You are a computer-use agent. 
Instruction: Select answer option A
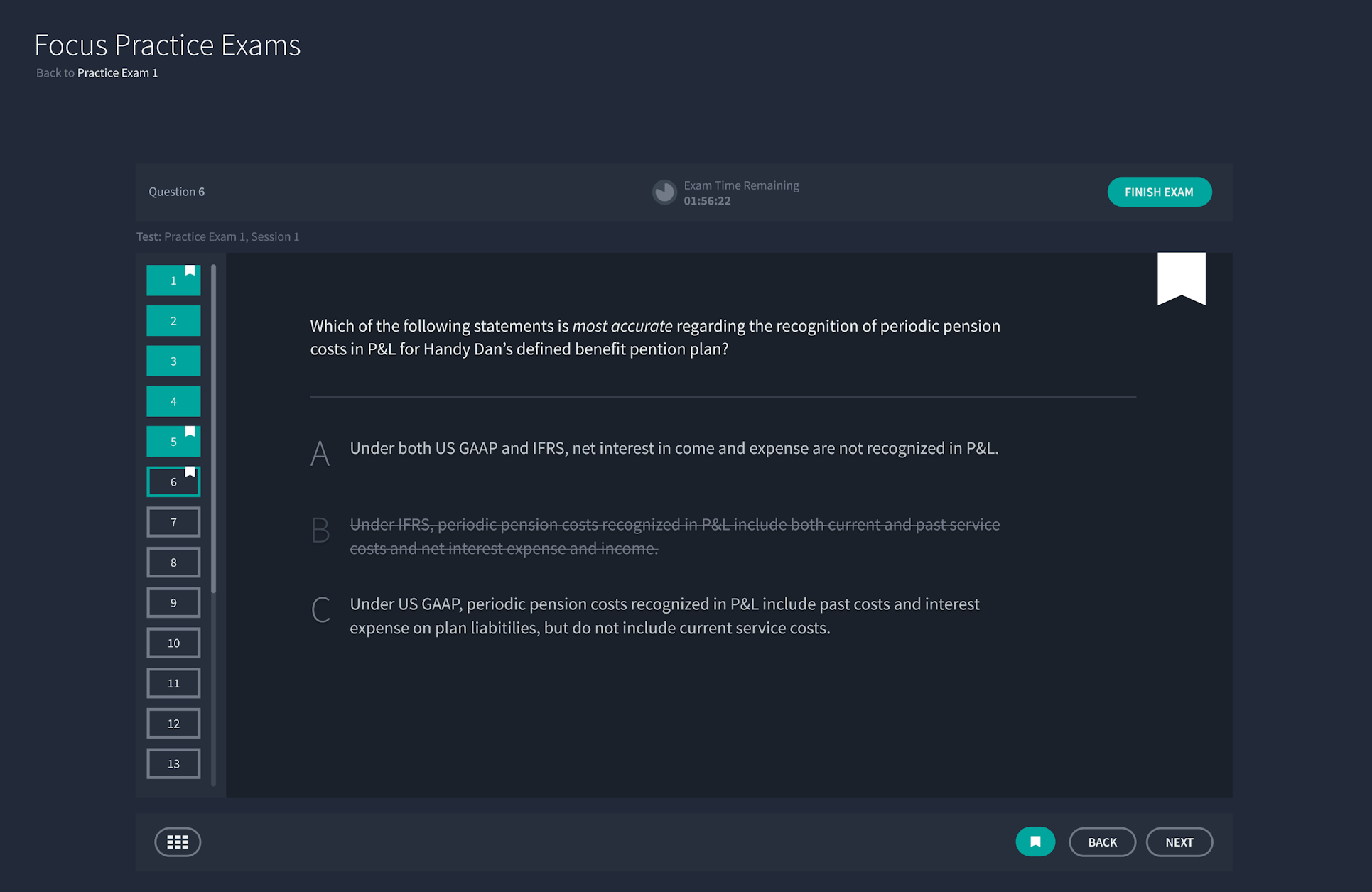click(x=673, y=449)
